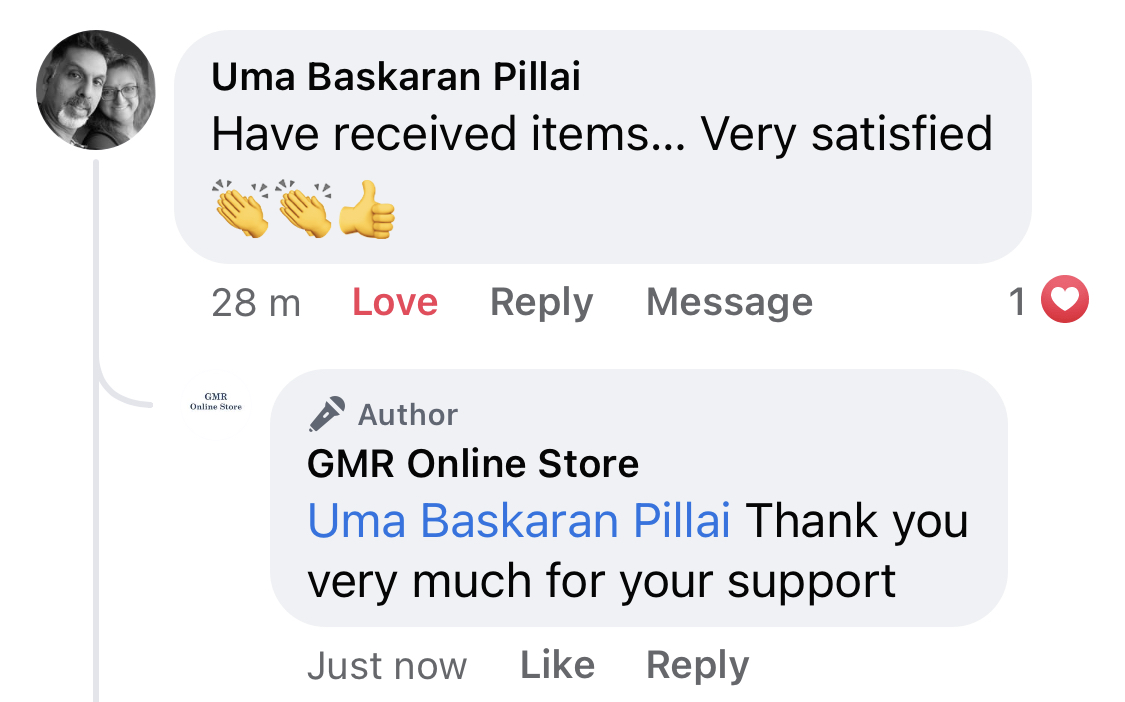Open Uma Baskaran Pillai's profile photo
The image size is (1125, 702).
[95, 90]
